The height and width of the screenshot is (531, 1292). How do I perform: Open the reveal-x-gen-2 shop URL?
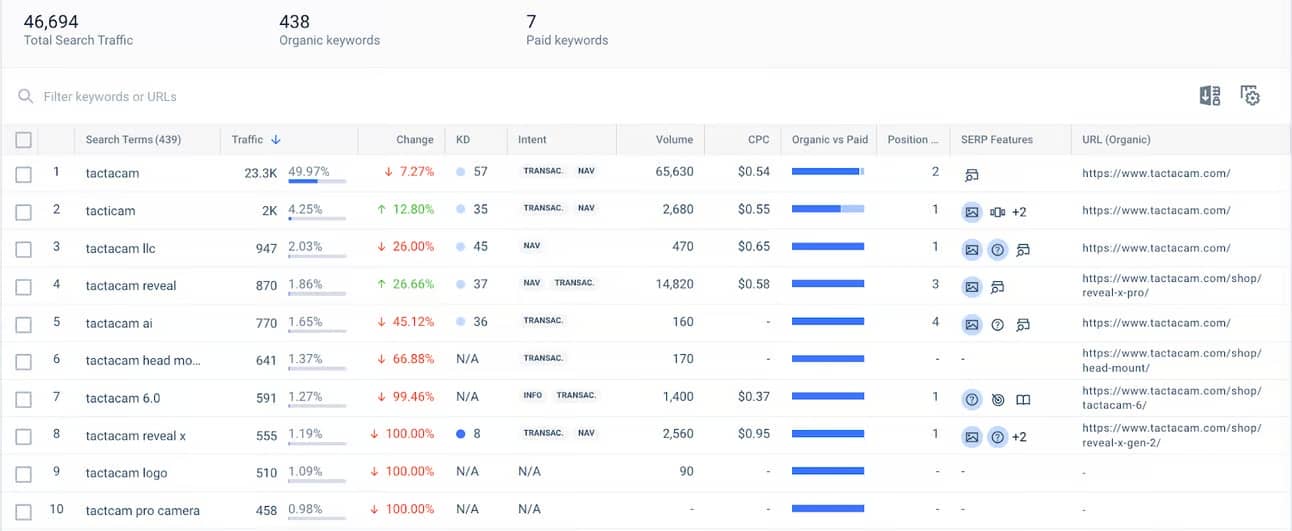1172,436
